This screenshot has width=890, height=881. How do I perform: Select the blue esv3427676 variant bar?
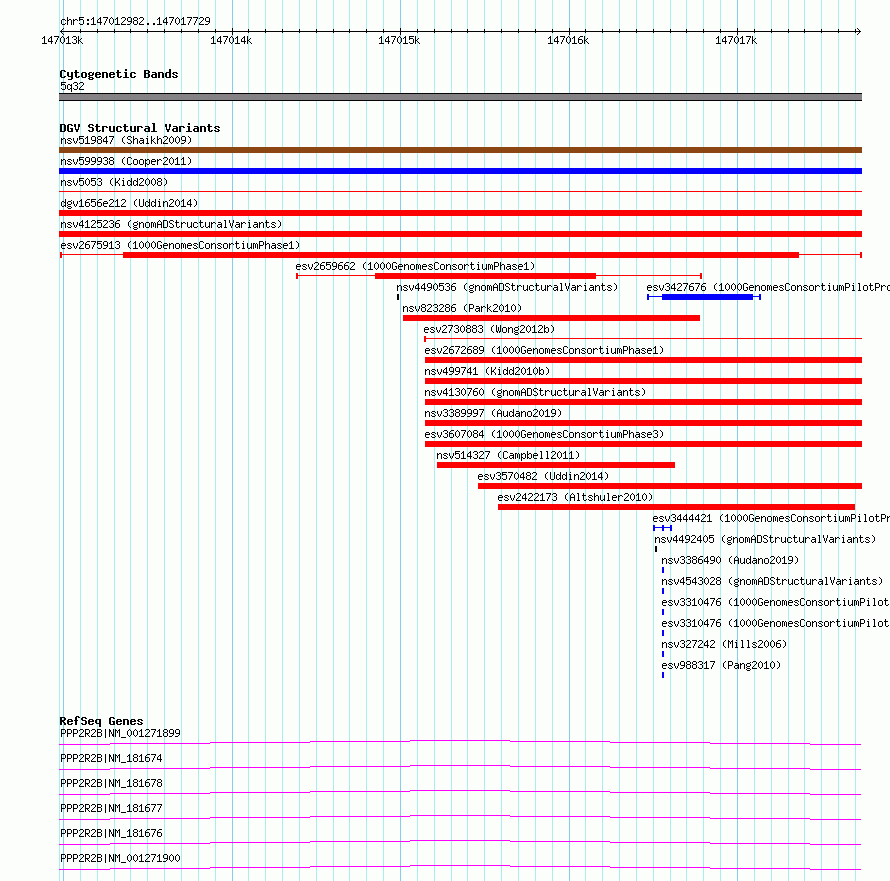click(x=704, y=297)
